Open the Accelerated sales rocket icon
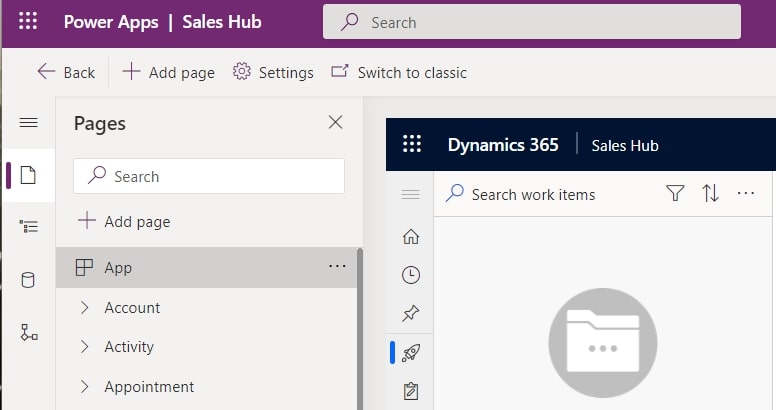 click(x=410, y=352)
